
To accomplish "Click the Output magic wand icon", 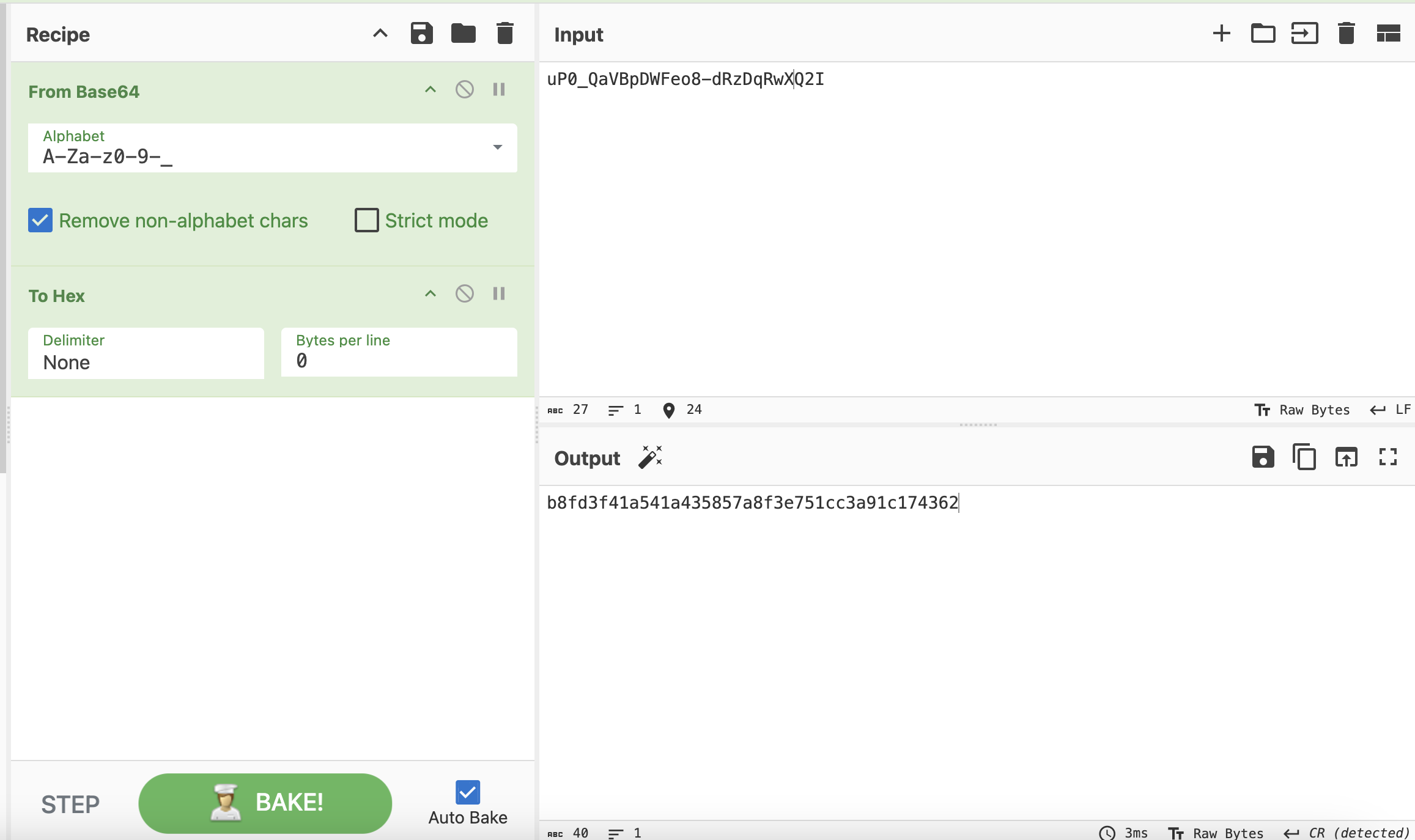I will tap(651, 457).
